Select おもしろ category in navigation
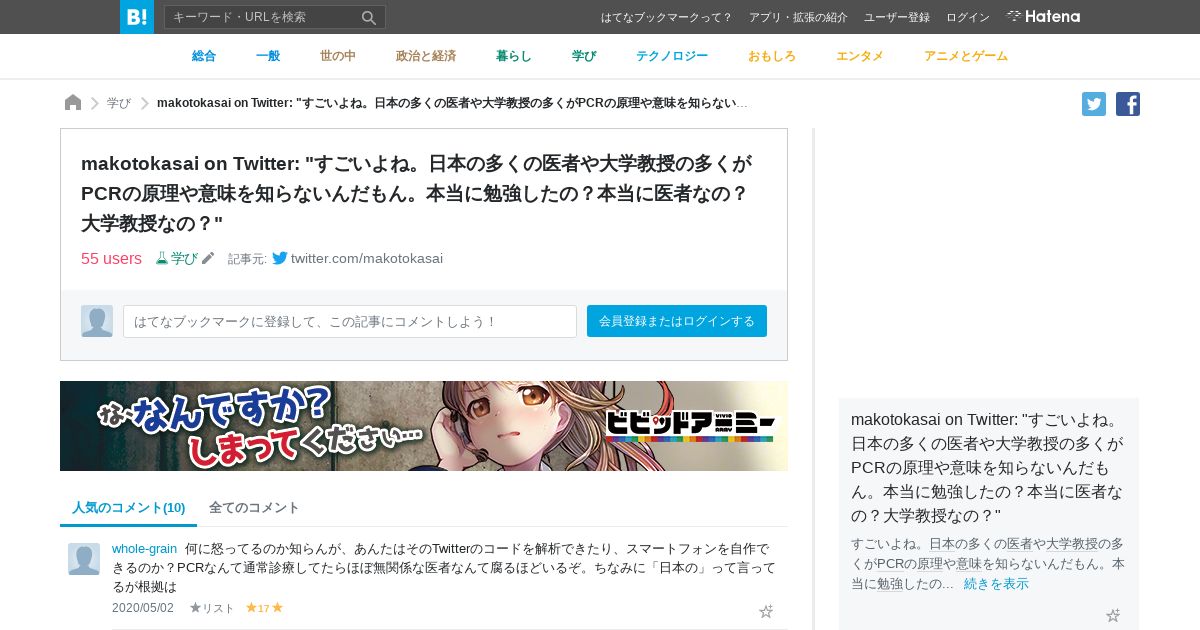 point(772,56)
